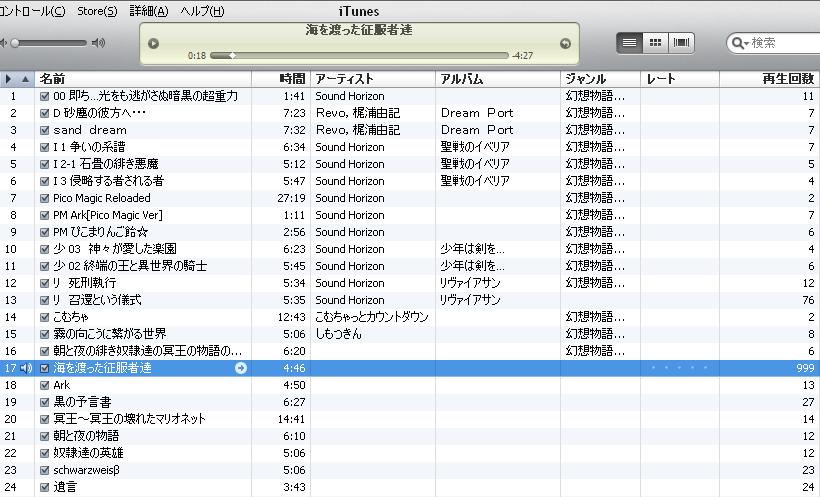
Task: Select the song 奴隷達の英雄
Action: point(88,453)
